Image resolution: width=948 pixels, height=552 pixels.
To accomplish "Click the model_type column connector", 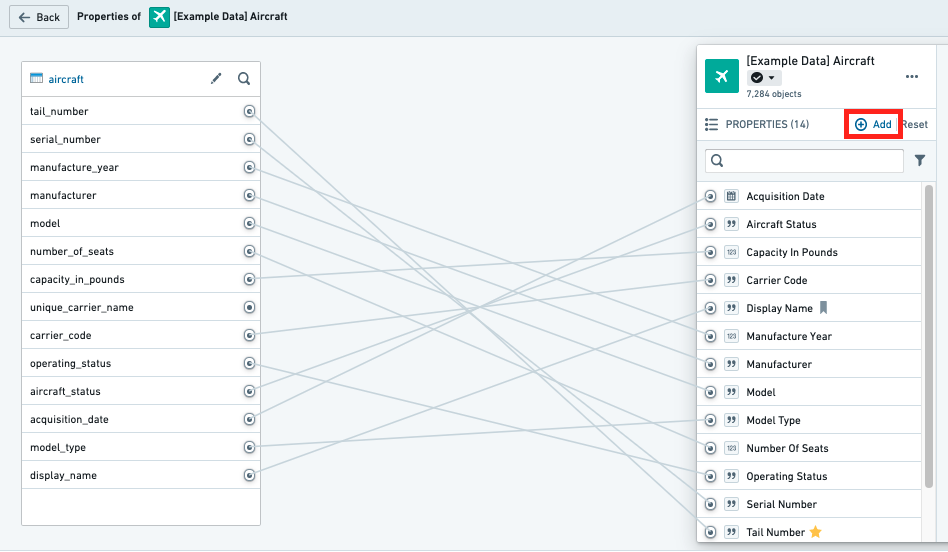I will [249, 447].
